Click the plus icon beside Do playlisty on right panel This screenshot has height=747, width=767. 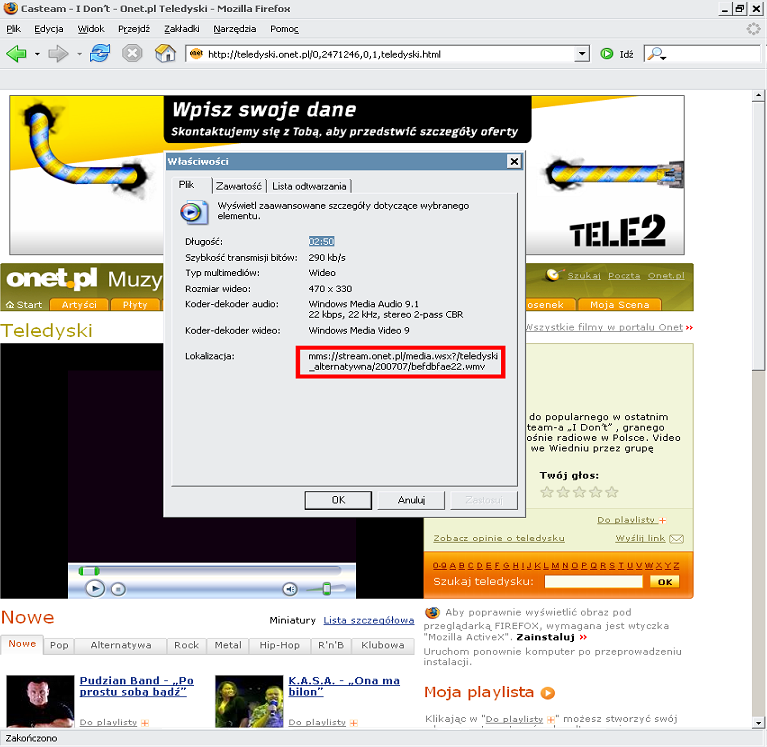click(x=662, y=520)
